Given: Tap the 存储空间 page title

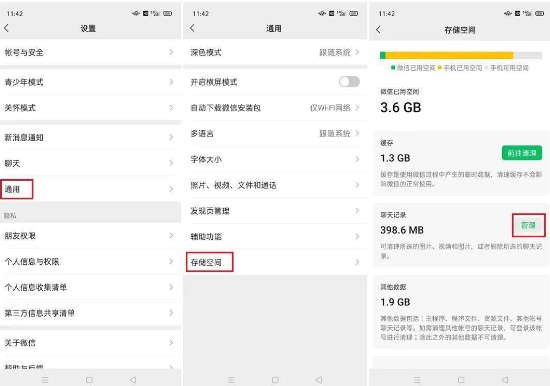Looking at the screenshot, I should pyautogui.click(x=460, y=30).
